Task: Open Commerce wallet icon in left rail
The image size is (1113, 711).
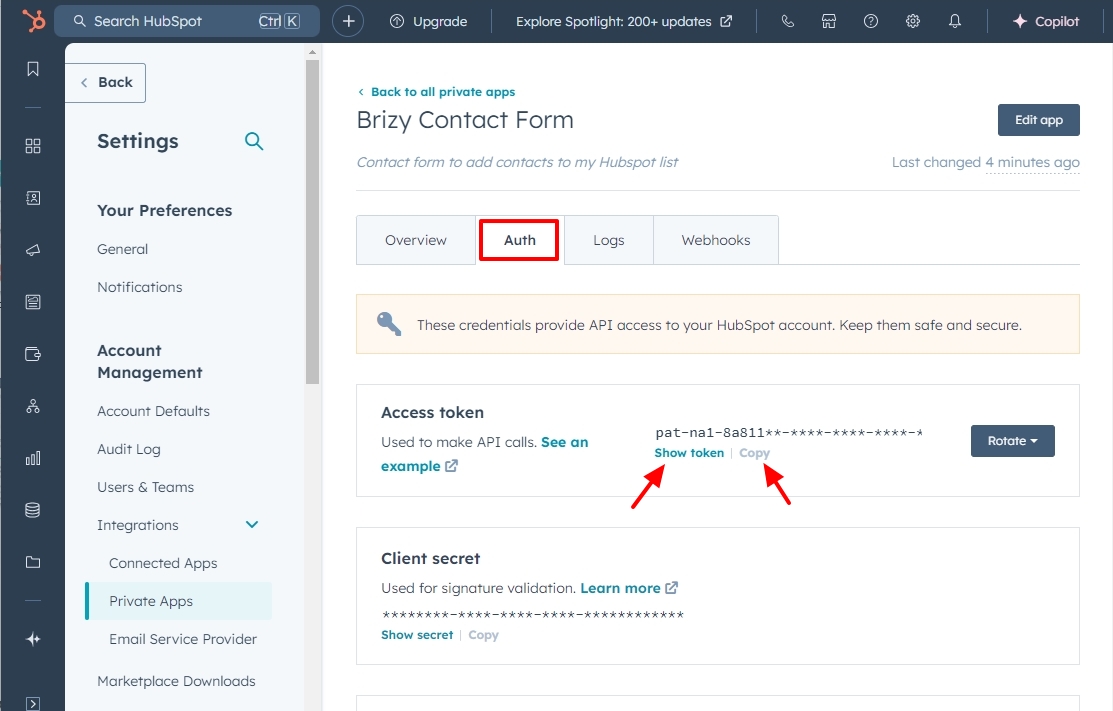Action: [x=33, y=354]
